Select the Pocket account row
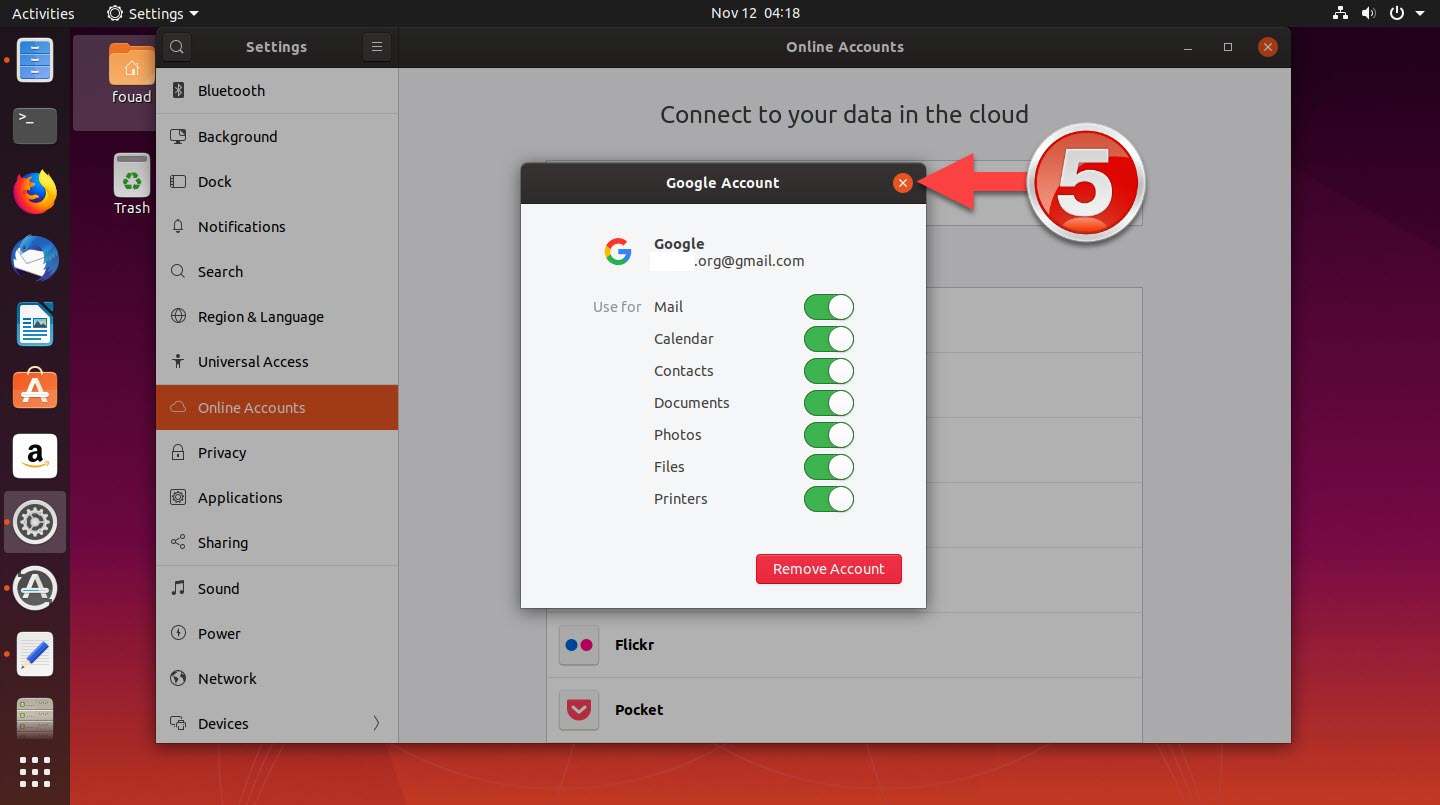The width and height of the screenshot is (1440, 805). point(844,710)
